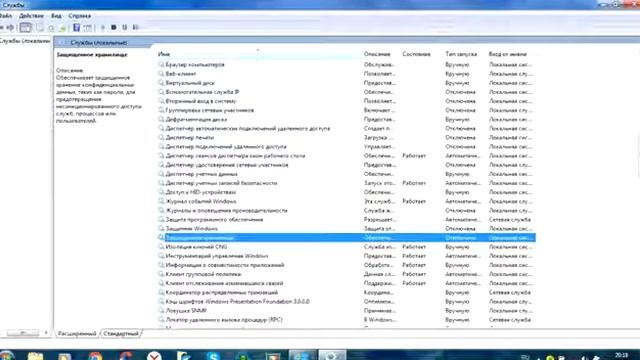Select Журналы и оповещения производительности

point(346,211)
